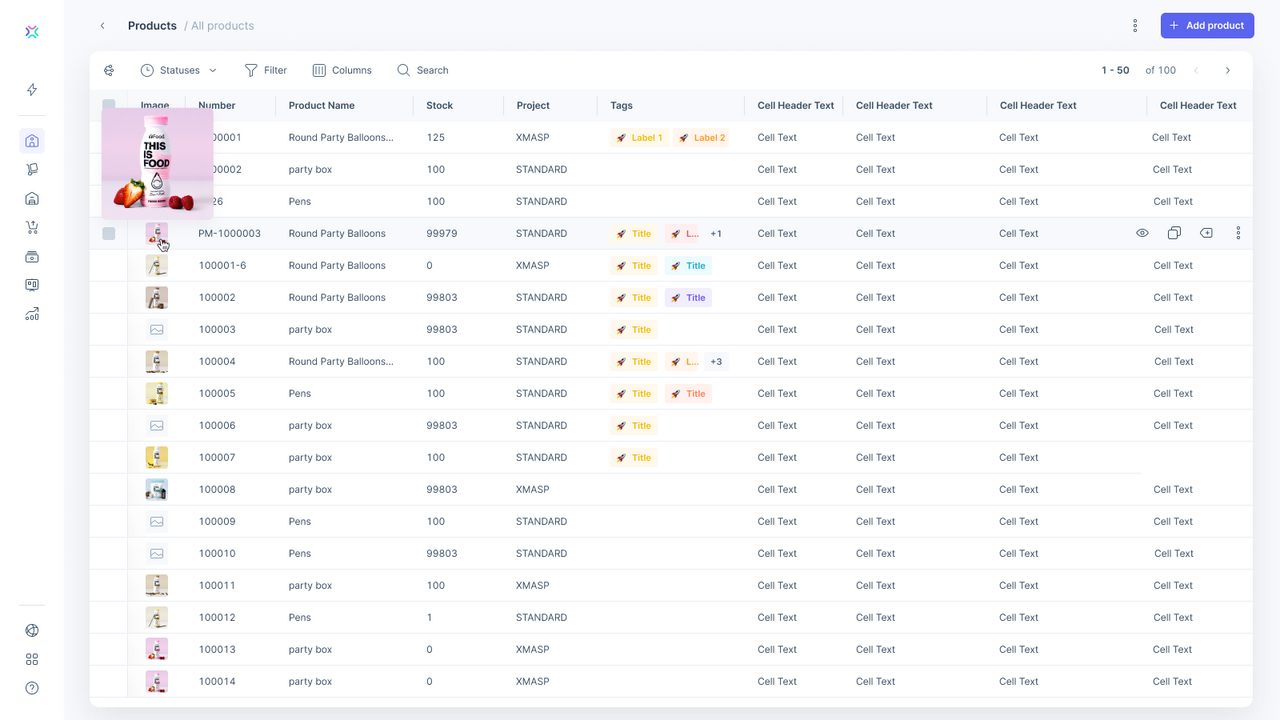Click the globe icon near sidebar bottom

pyautogui.click(x=31, y=630)
